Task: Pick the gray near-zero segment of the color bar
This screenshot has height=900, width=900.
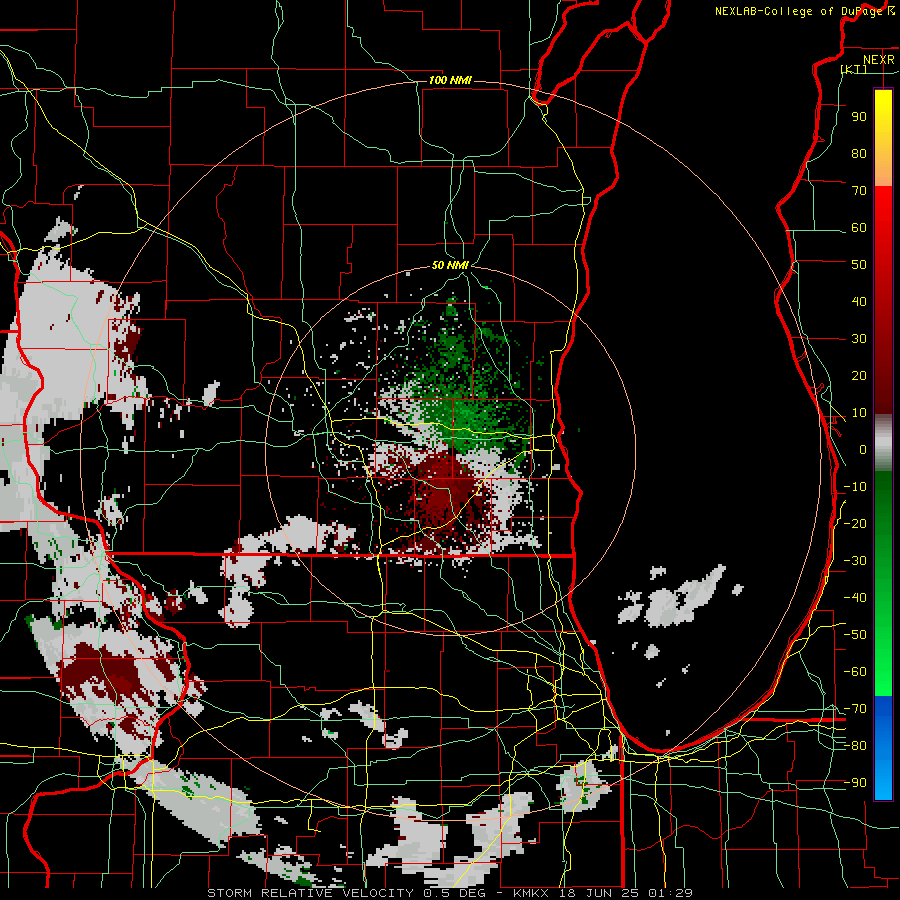Action: pos(883,442)
